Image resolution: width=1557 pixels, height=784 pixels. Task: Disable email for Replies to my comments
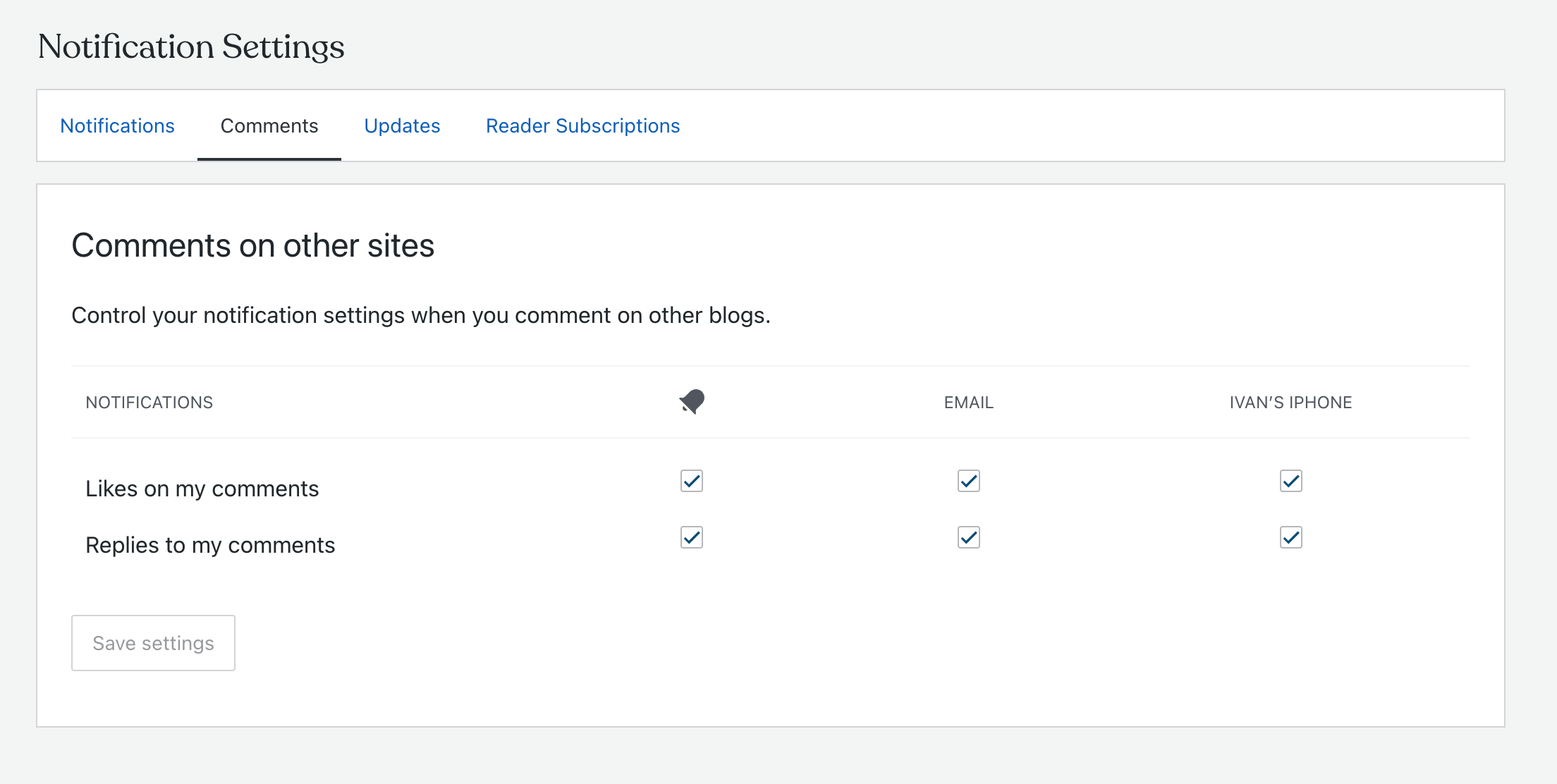(968, 537)
